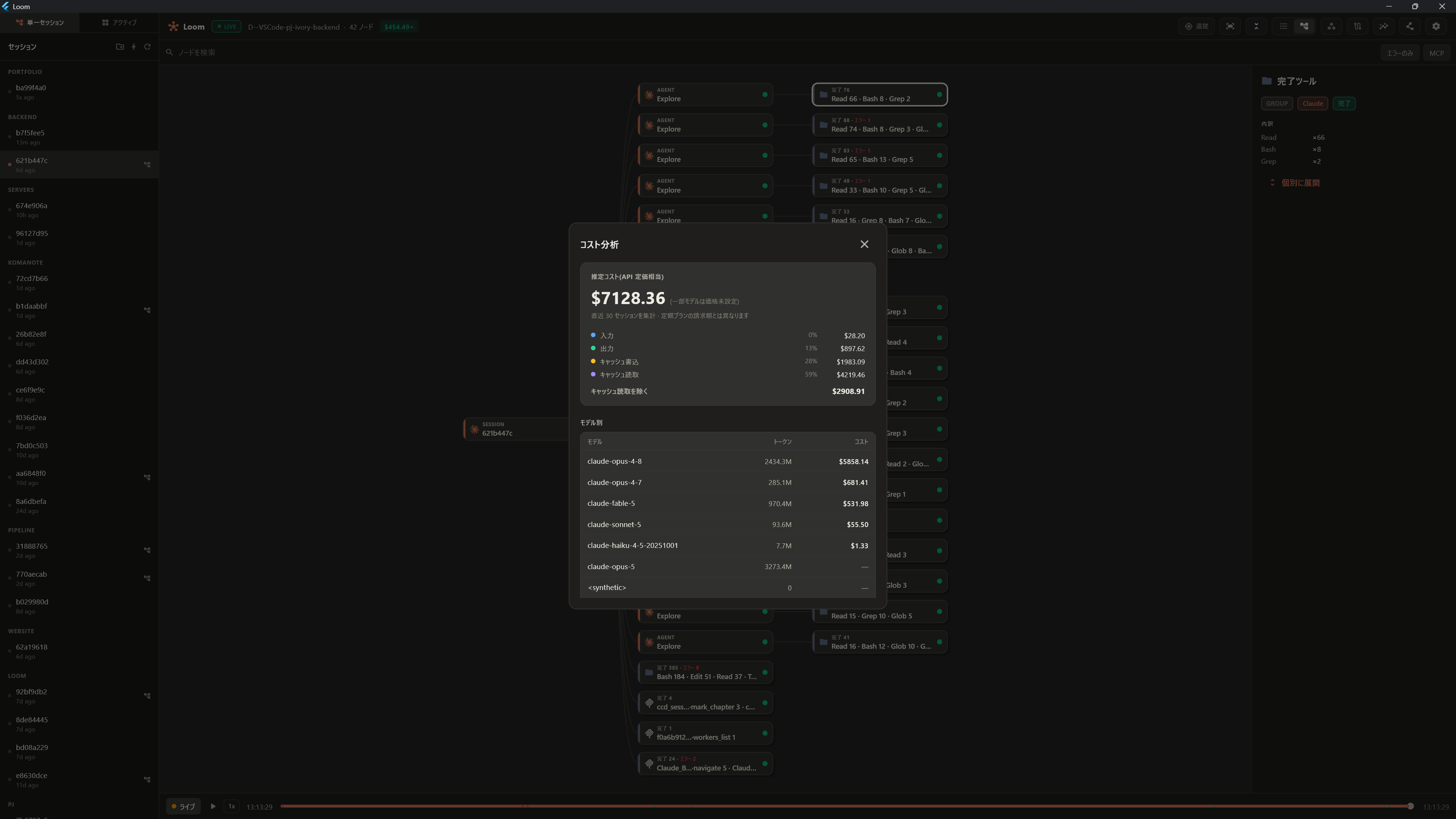Click the play button in timeline bar
Screen dimensions: 1456x819
pyautogui.click(x=213, y=806)
